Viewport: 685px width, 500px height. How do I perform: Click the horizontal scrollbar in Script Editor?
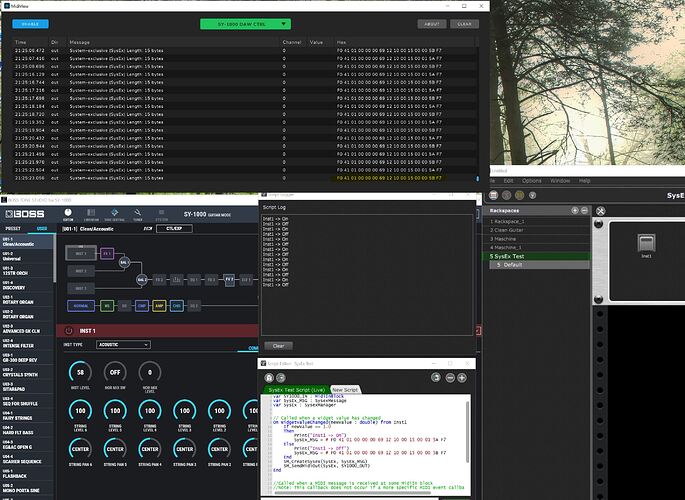click(352, 493)
